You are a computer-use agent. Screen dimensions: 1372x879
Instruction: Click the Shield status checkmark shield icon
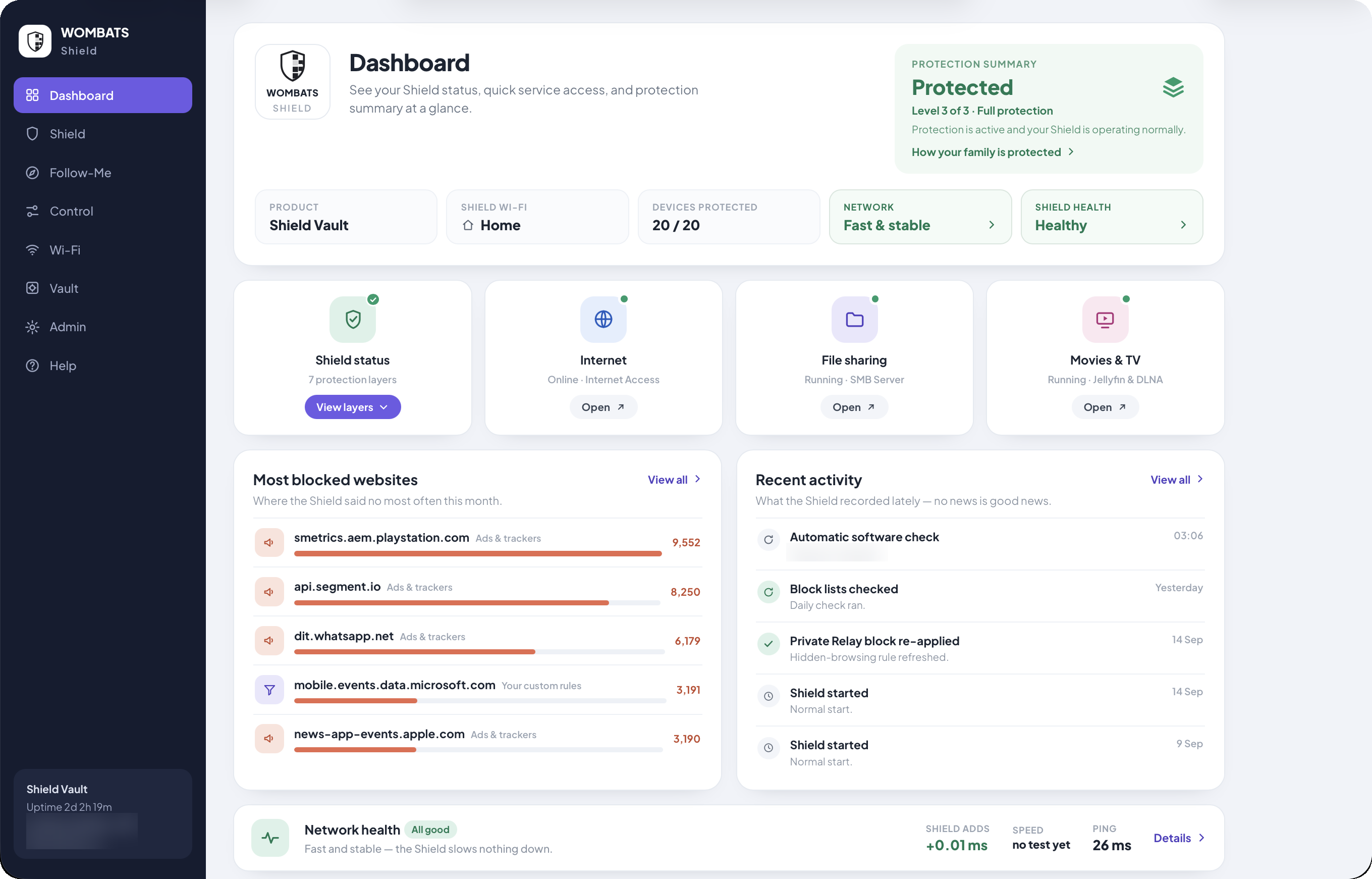pos(353,319)
